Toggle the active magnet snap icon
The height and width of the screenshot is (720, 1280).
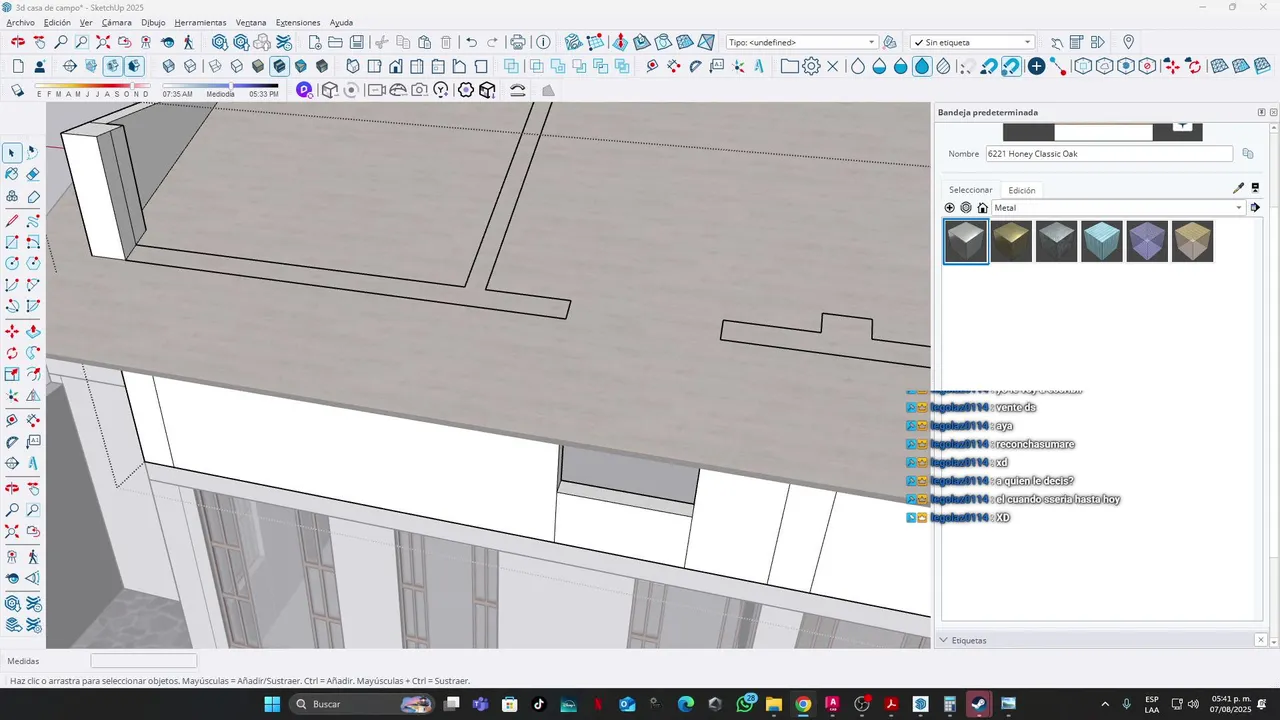pyautogui.click(x=1011, y=66)
